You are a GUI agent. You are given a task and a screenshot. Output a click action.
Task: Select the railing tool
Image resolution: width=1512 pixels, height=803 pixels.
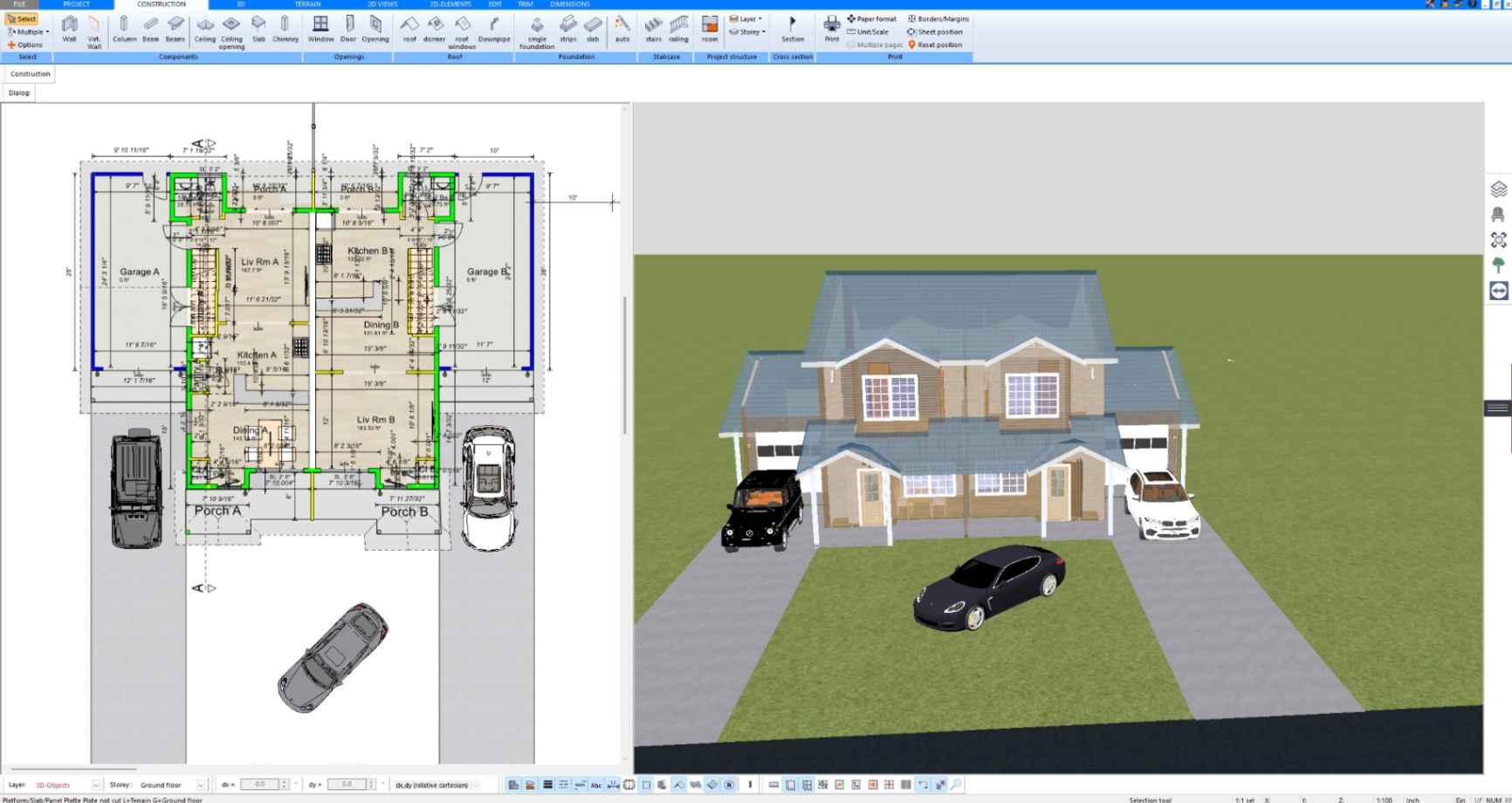point(678,29)
